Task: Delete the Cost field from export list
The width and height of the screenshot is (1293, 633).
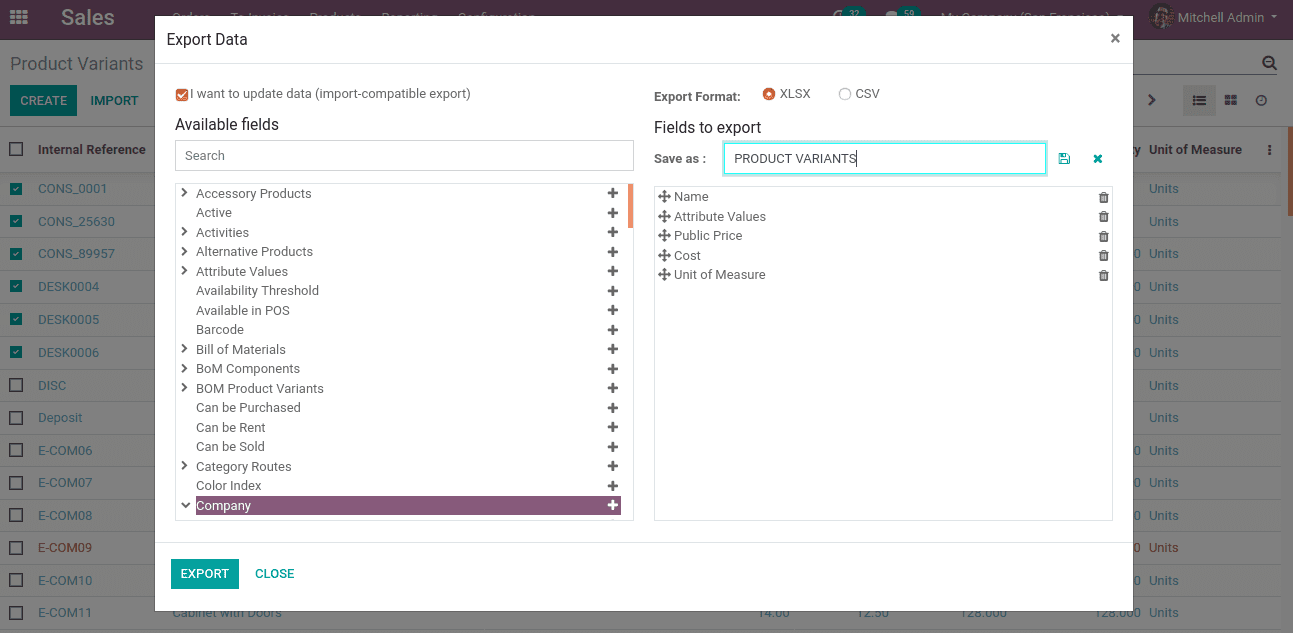Action: pos(1104,256)
